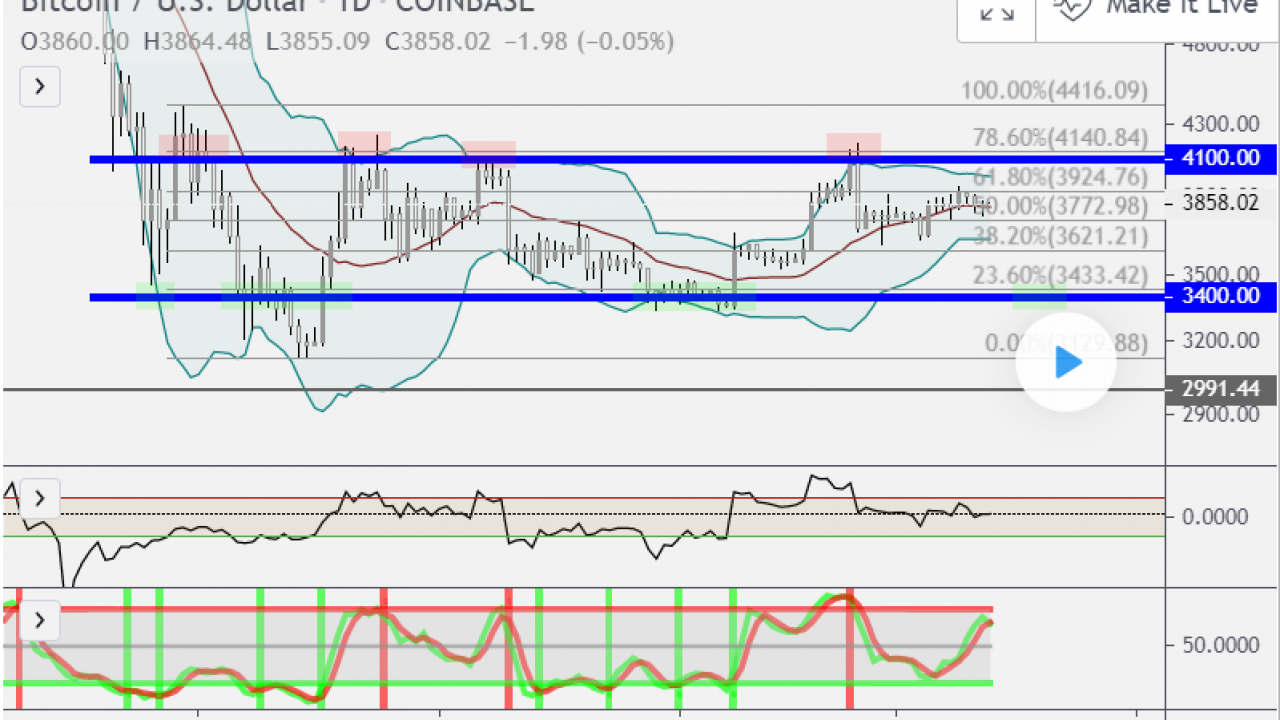
Task: Click the current price tag 3858.02
Action: pyautogui.click(x=1222, y=202)
